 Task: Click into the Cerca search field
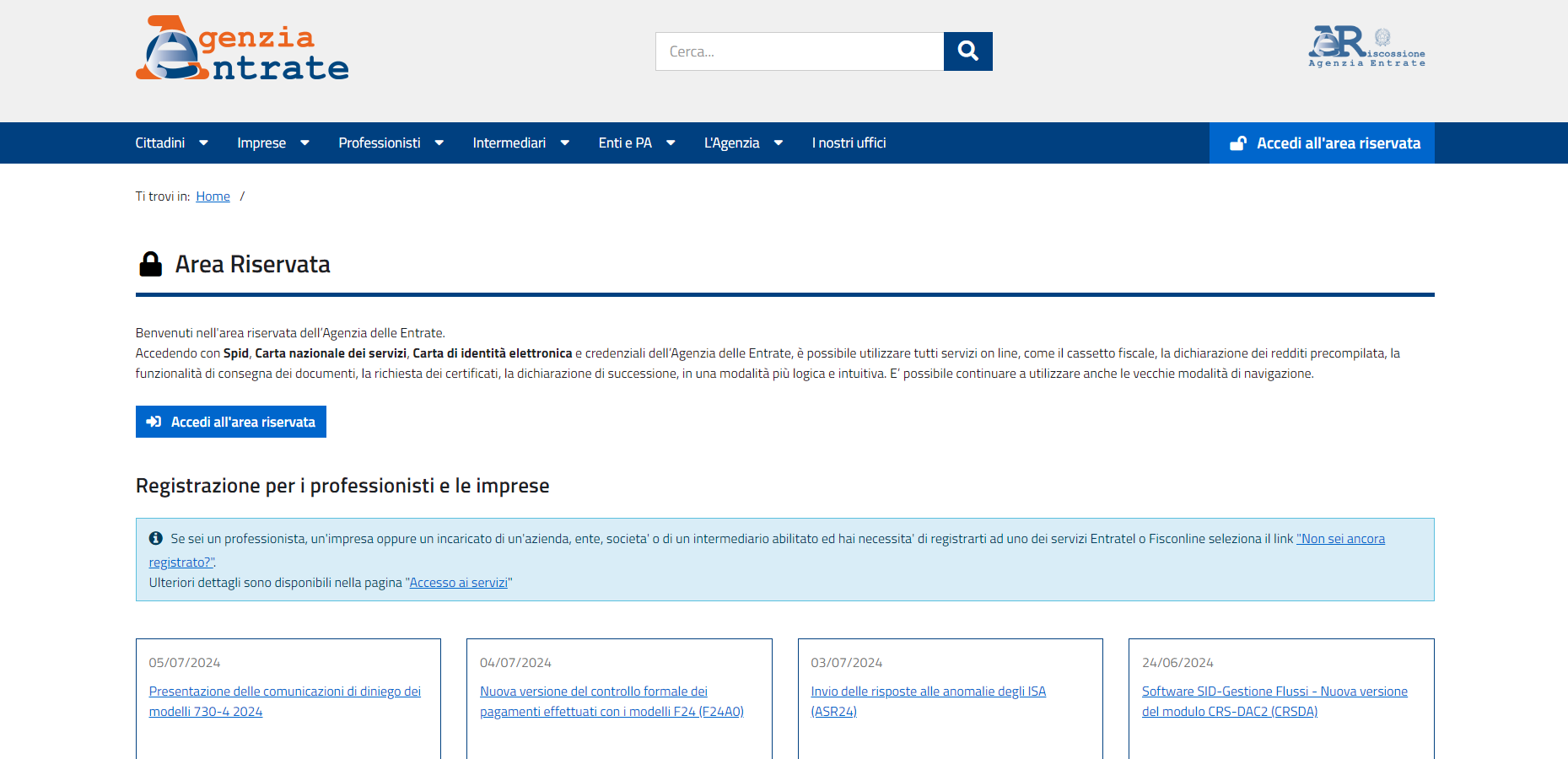pyautogui.click(x=799, y=51)
